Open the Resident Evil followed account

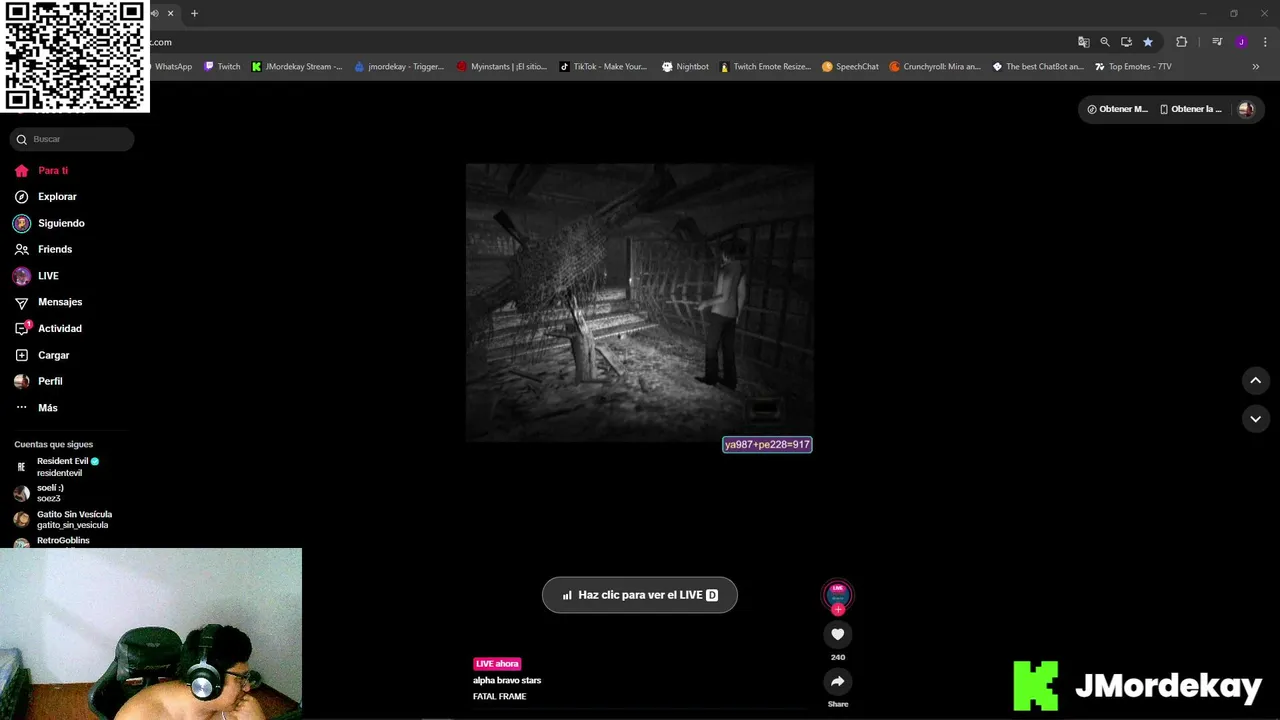point(66,467)
